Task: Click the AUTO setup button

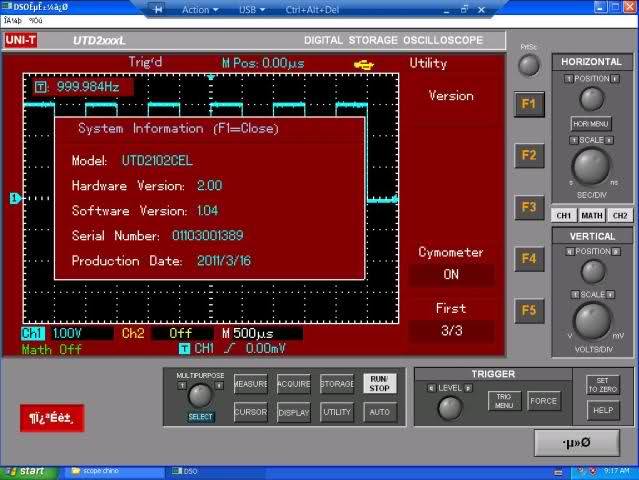Action: pos(380,412)
